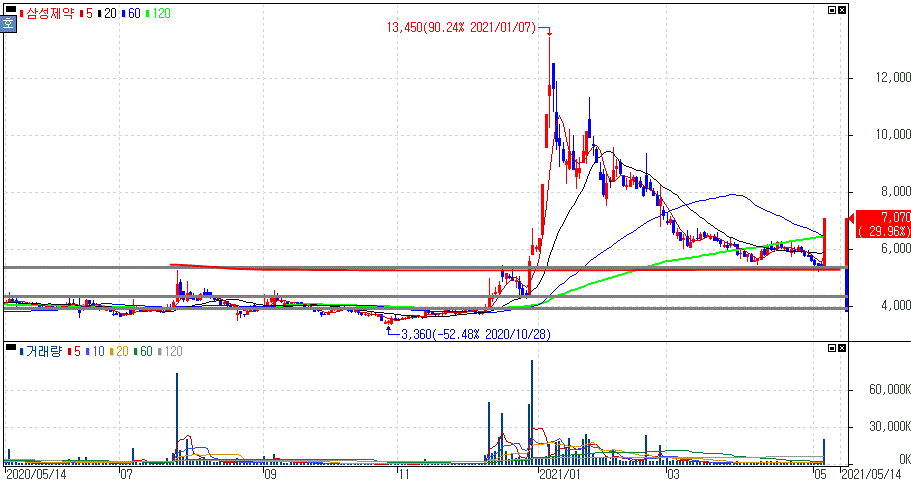
Task: Click the 2021/01 date axis label
Action: 560,475
